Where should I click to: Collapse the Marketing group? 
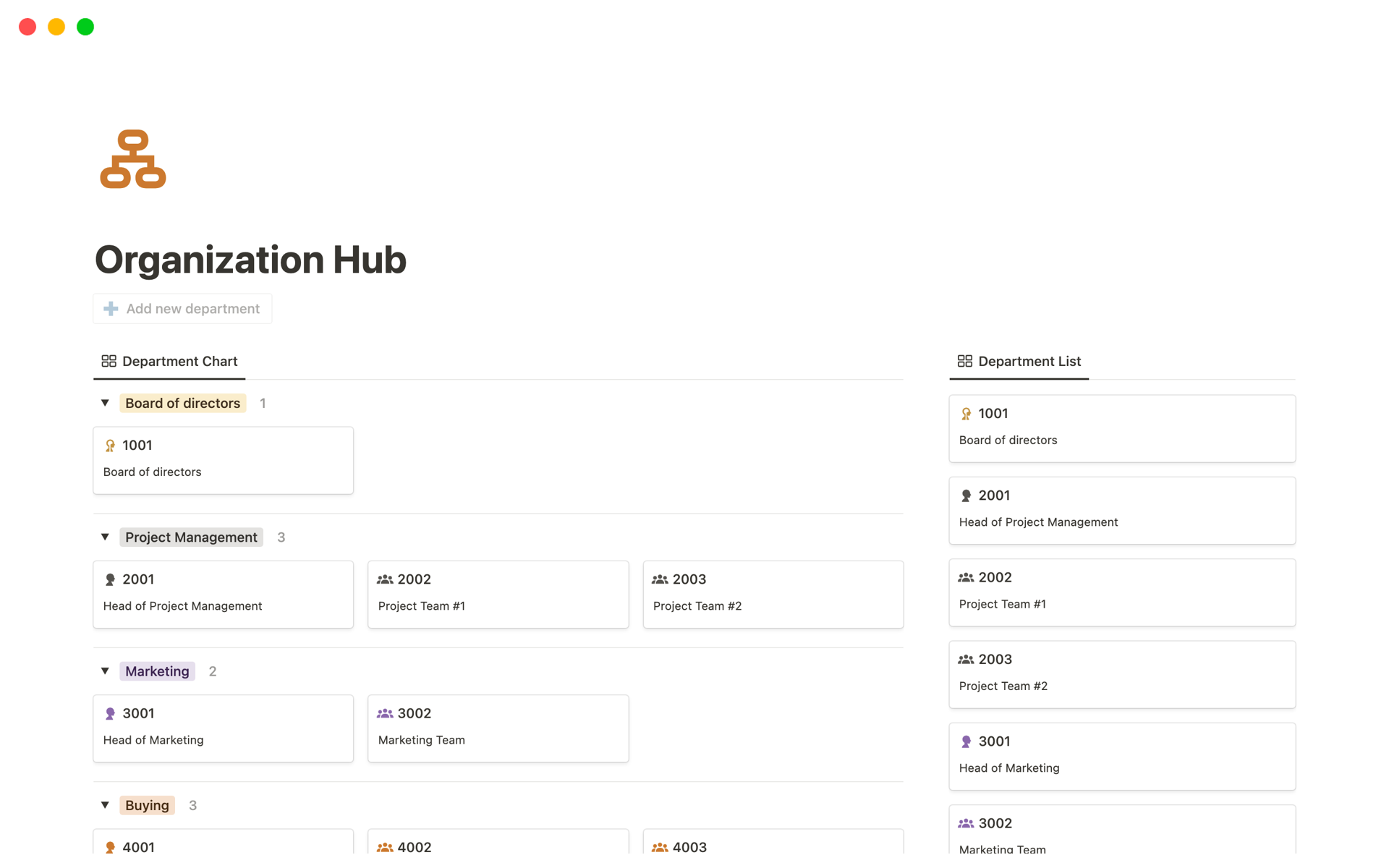coord(105,671)
